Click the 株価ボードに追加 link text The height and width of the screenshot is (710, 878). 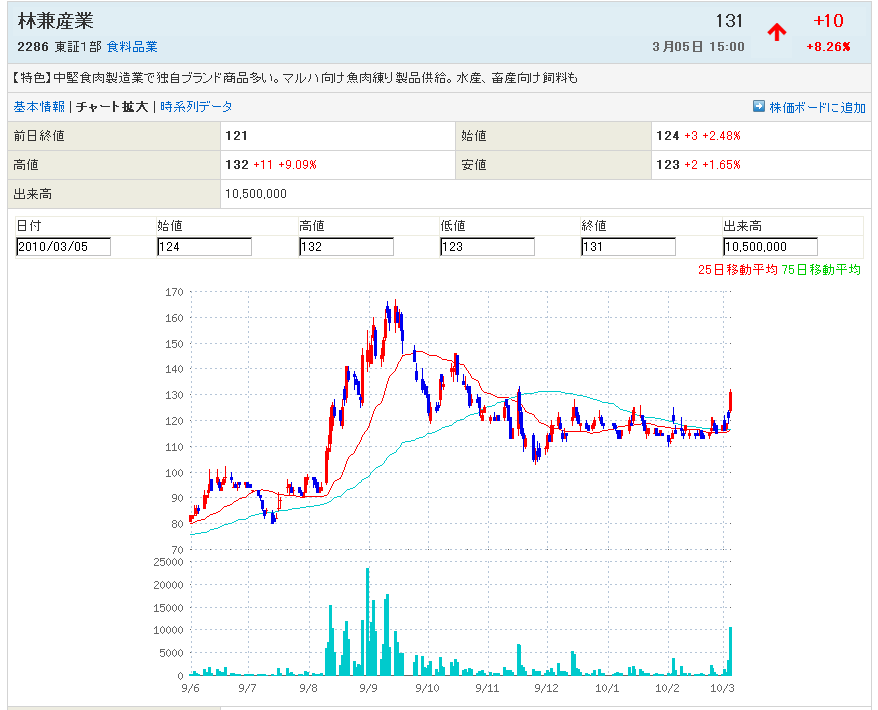817,107
